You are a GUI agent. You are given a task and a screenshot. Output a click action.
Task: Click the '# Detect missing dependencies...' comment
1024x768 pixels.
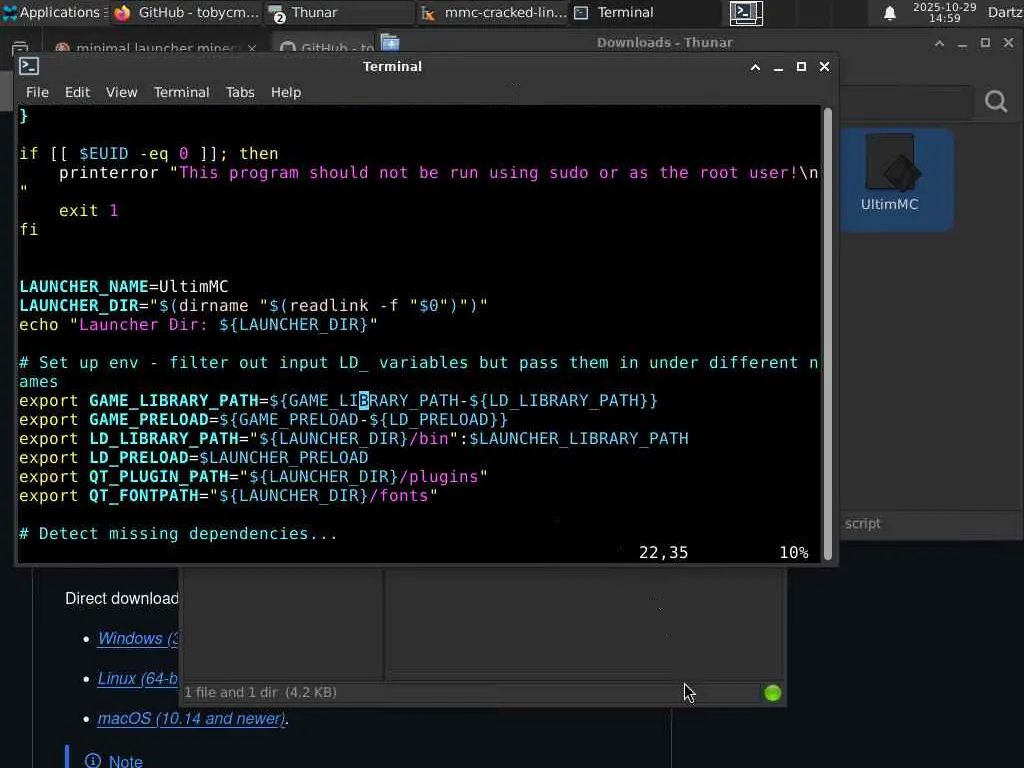pyautogui.click(x=178, y=534)
